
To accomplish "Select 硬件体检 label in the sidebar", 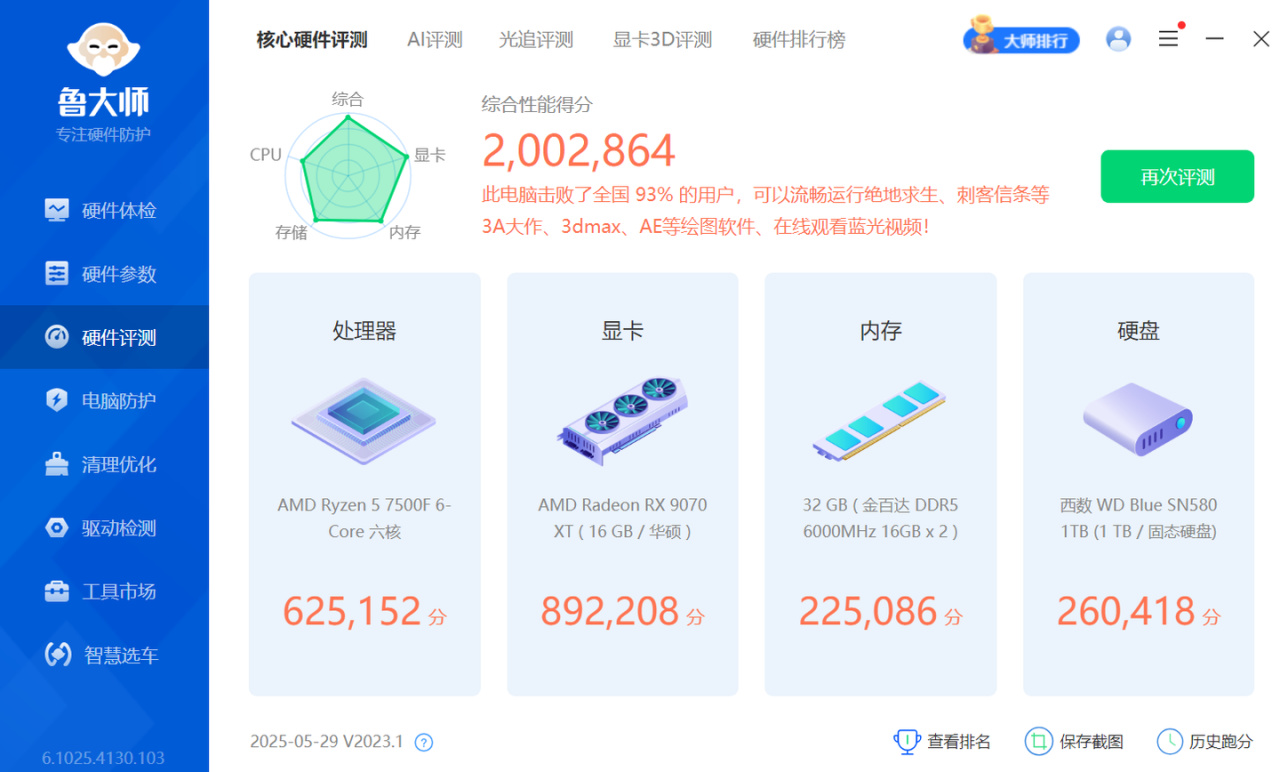I will point(119,211).
